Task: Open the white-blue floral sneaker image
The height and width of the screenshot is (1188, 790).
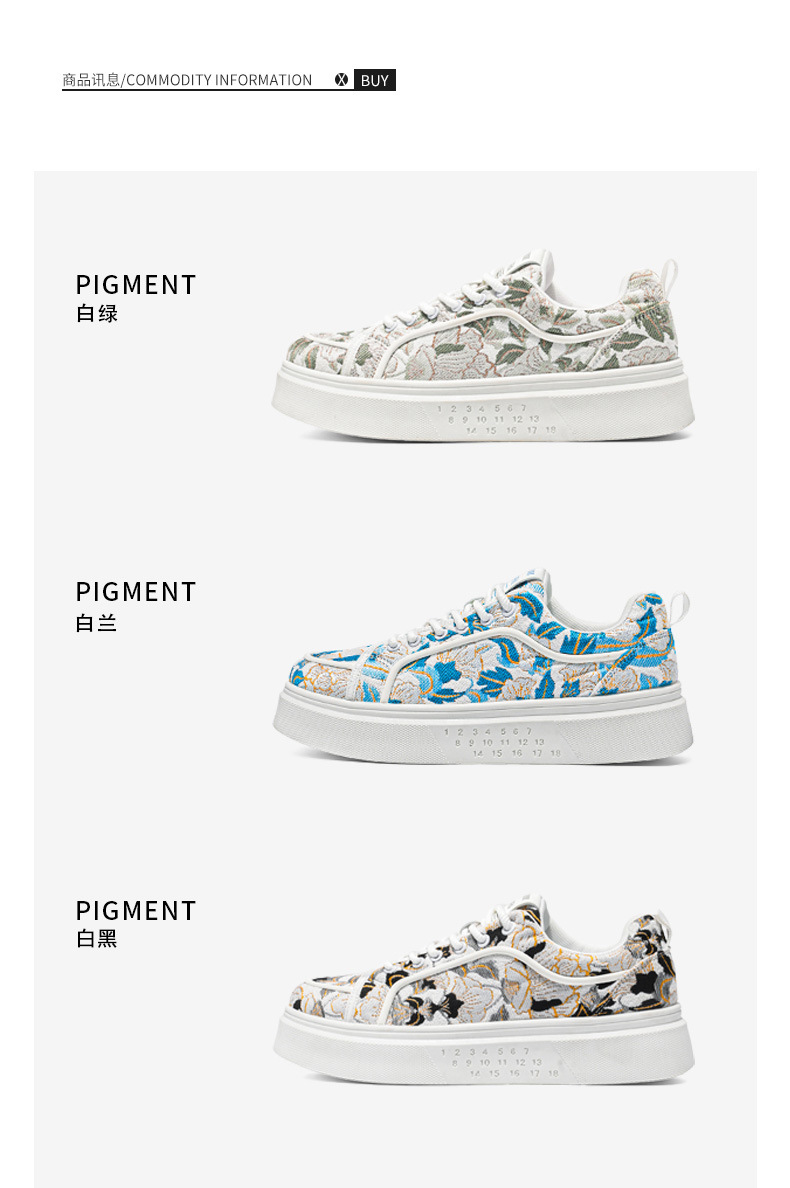Action: (482, 665)
